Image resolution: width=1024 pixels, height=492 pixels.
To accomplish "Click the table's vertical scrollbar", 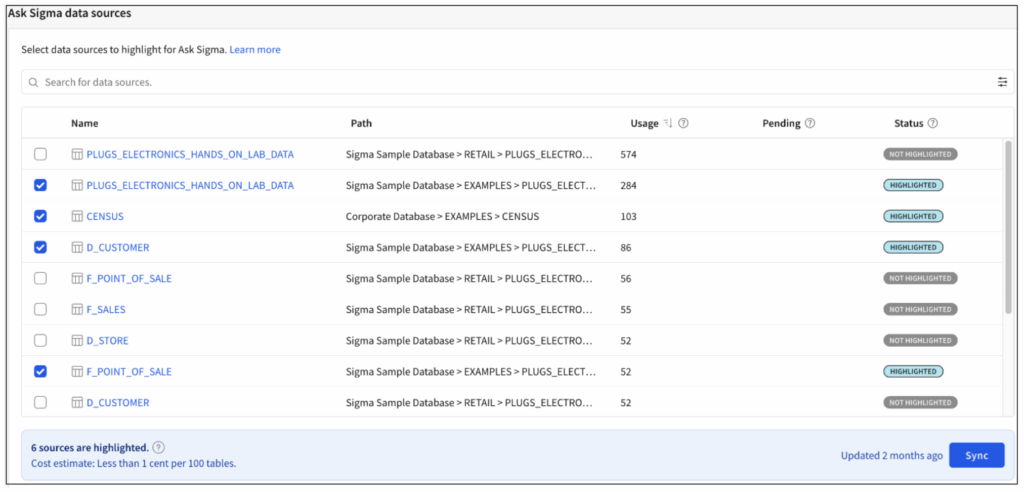I will [1008, 230].
